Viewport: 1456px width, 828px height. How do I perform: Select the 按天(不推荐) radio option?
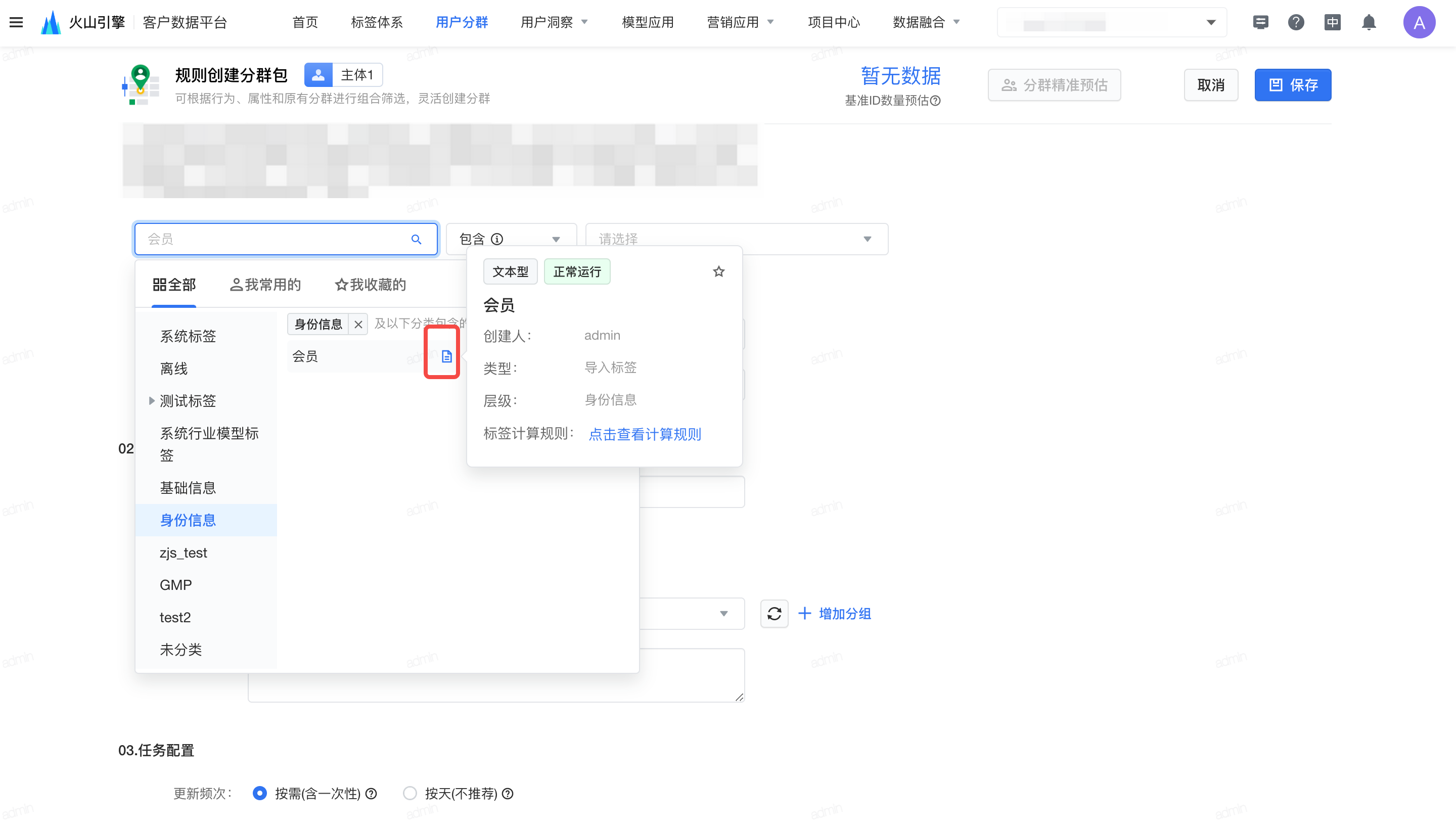pos(409,793)
